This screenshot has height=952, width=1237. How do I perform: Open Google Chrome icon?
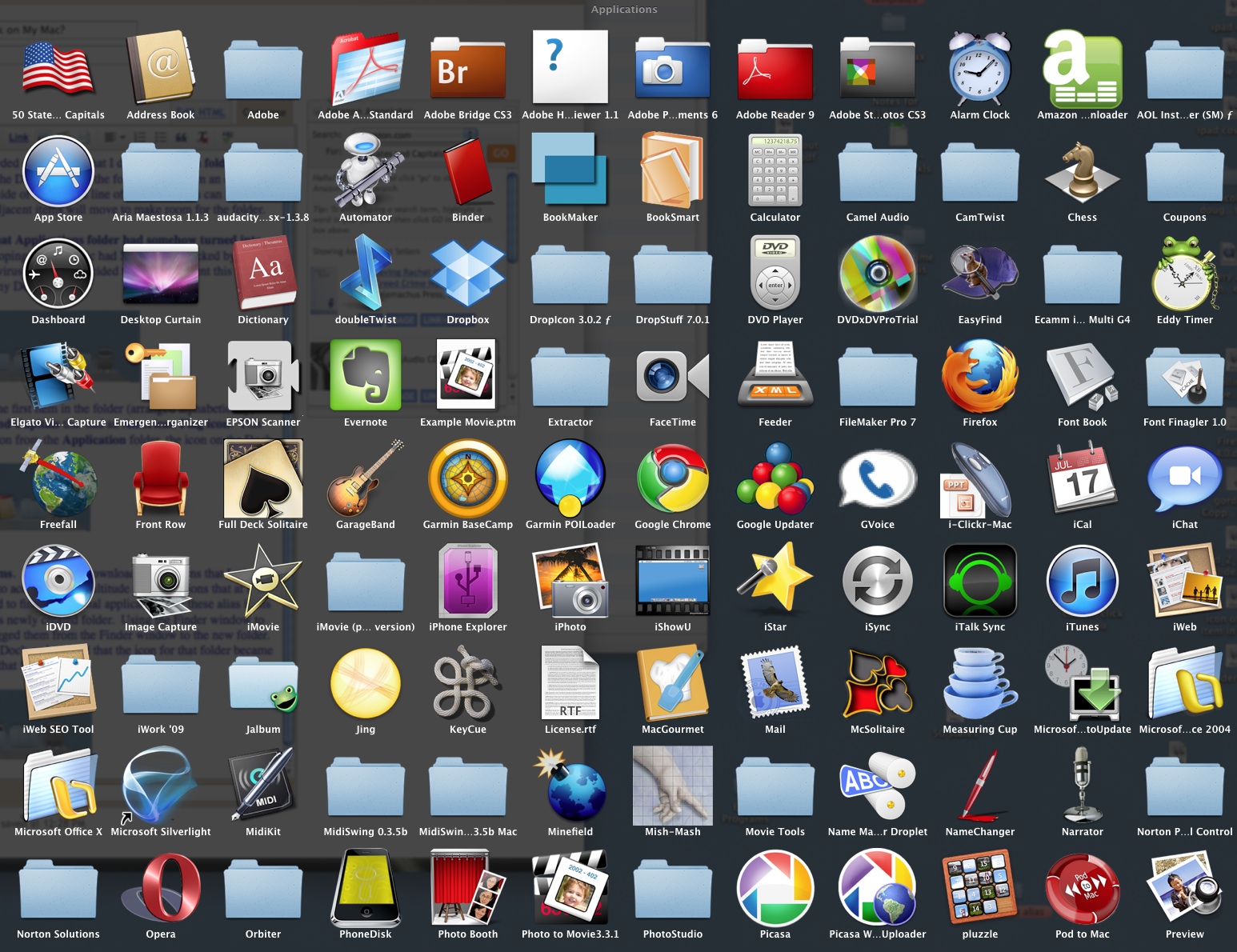point(673,478)
